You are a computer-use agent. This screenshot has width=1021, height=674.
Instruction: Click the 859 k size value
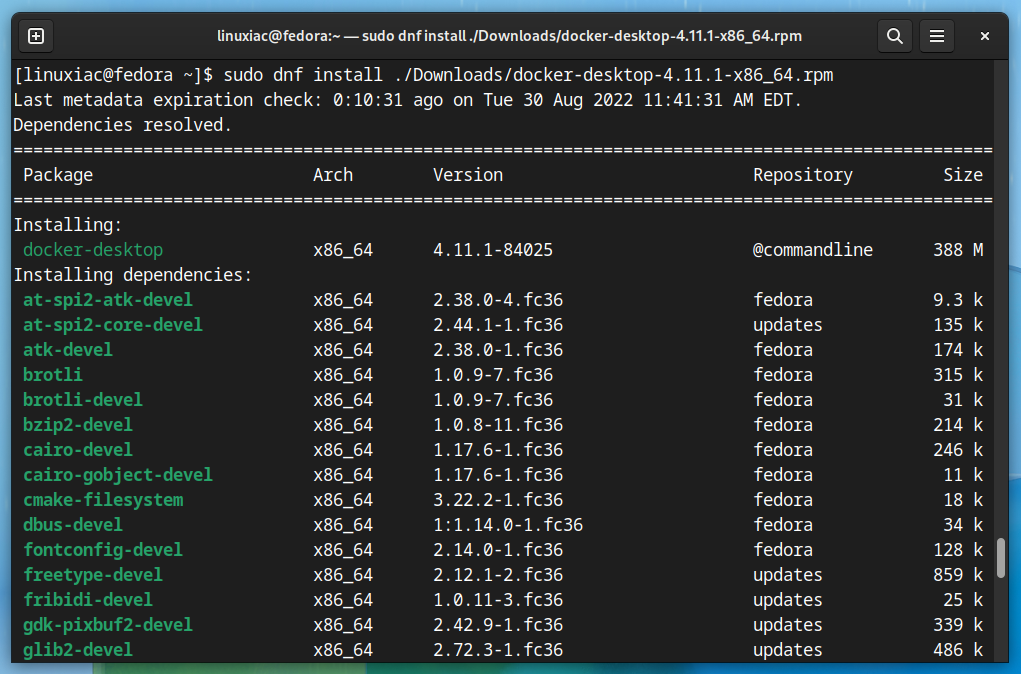958,575
